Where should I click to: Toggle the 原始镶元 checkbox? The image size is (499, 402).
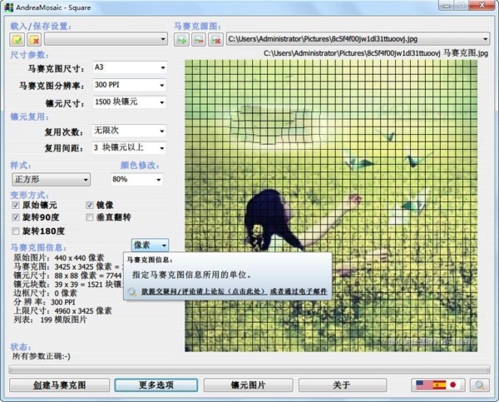point(15,205)
